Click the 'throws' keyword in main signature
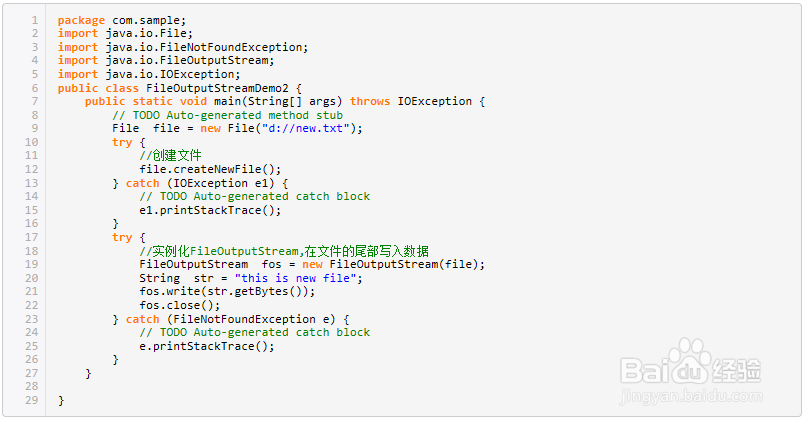Viewport: 809px width, 424px height. point(370,101)
